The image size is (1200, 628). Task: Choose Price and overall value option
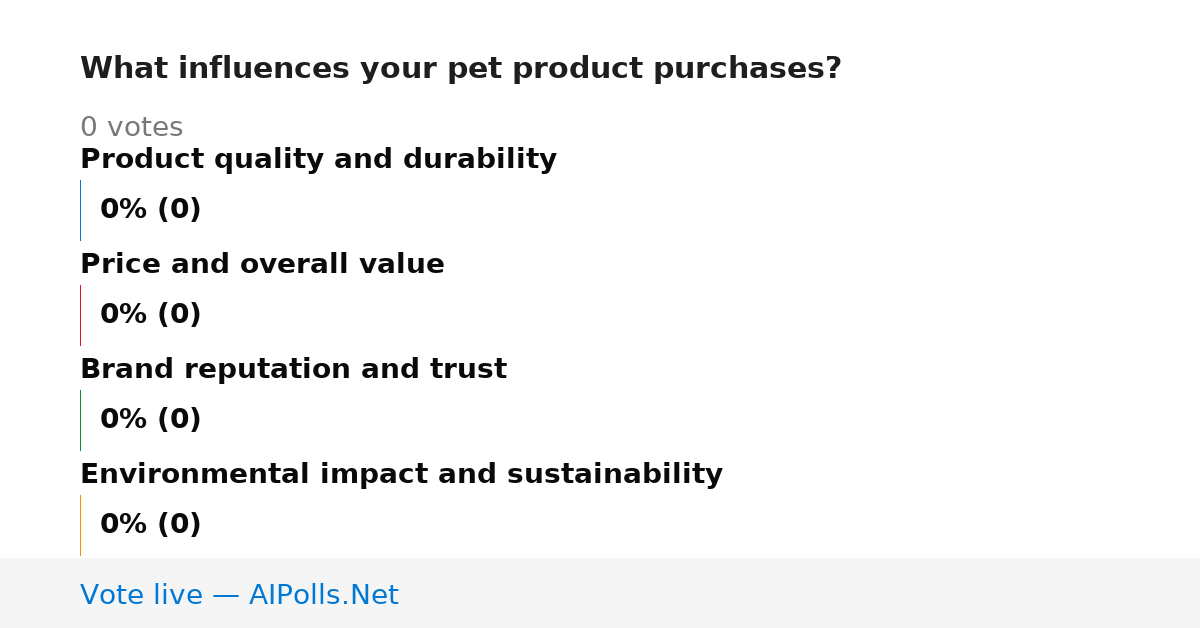(262, 265)
